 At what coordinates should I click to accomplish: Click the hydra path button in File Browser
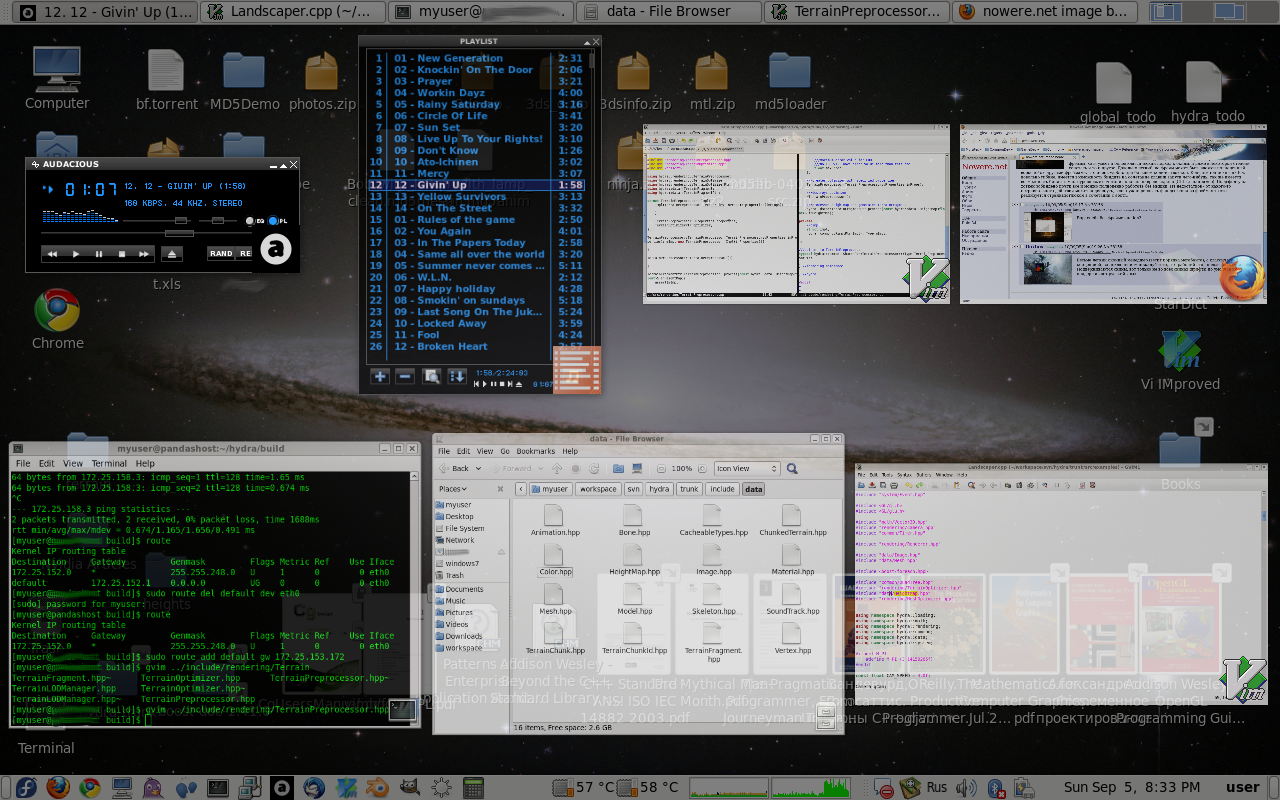pos(659,489)
